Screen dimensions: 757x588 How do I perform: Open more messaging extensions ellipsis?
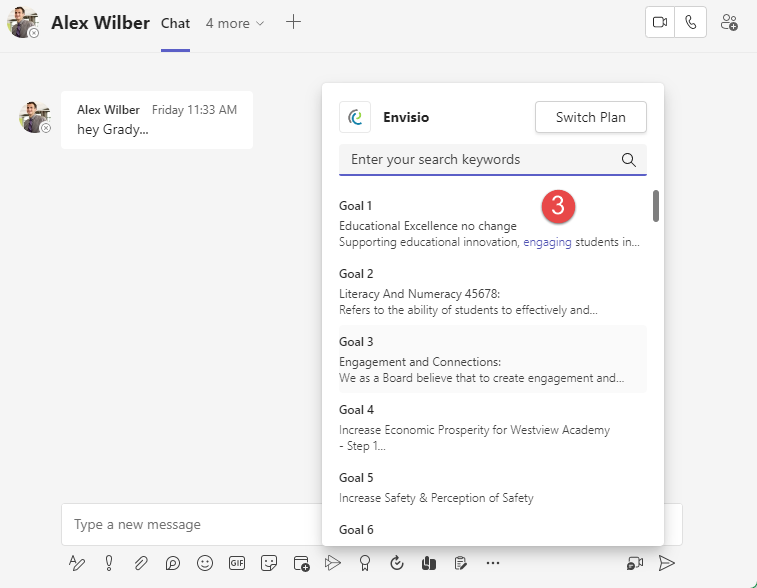[492, 563]
